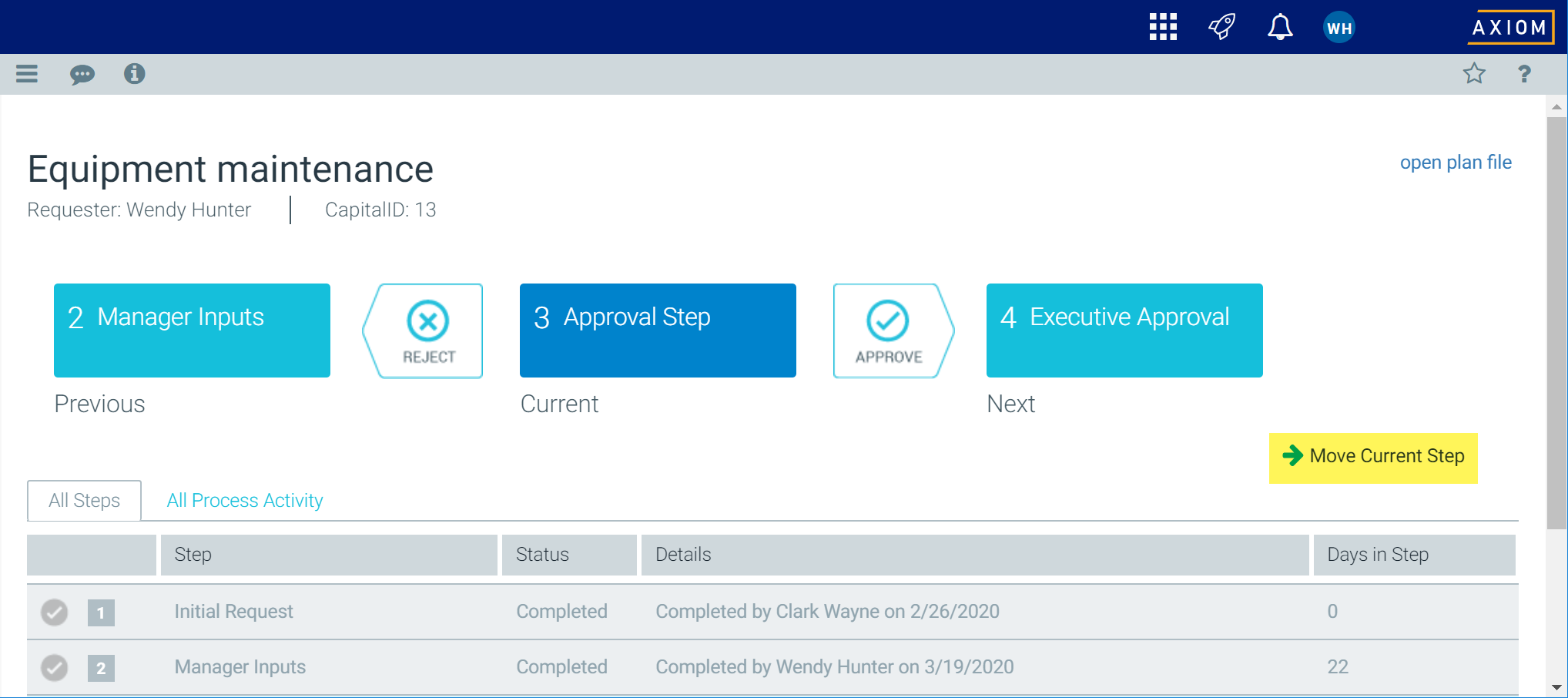Open the hamburger navigation menu
The image size is (1568, 698).
click(27, 74)
